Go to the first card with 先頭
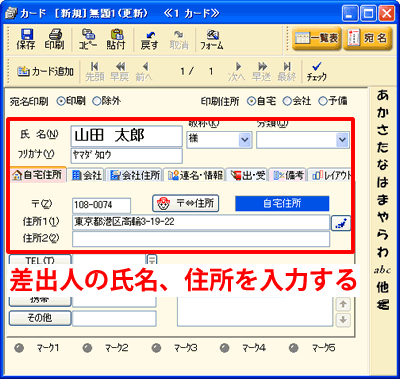 click(95, 71)
